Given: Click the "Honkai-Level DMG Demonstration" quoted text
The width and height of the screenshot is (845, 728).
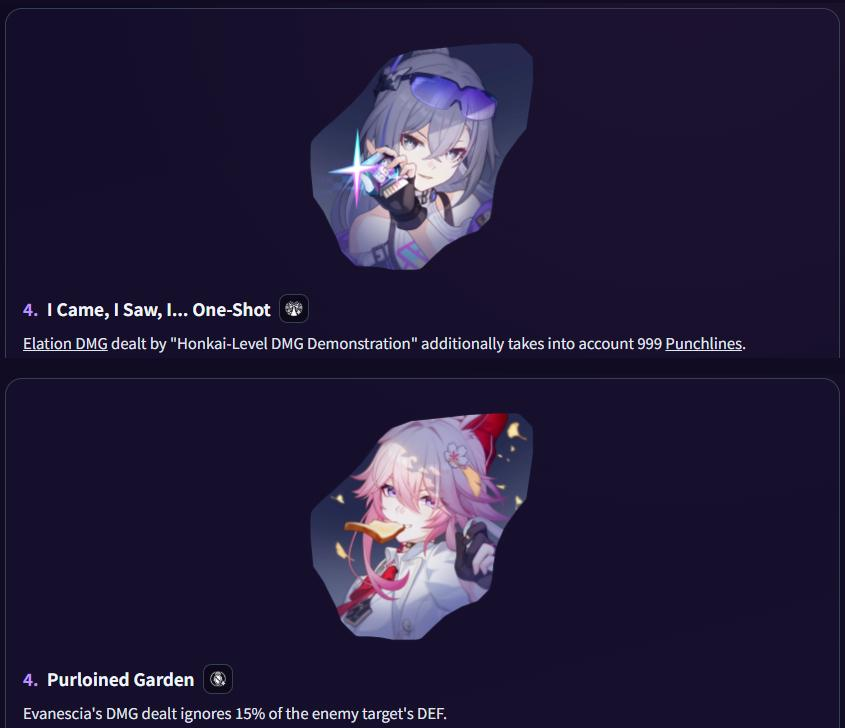Looking at the screenshot, I should pos(294,344).
